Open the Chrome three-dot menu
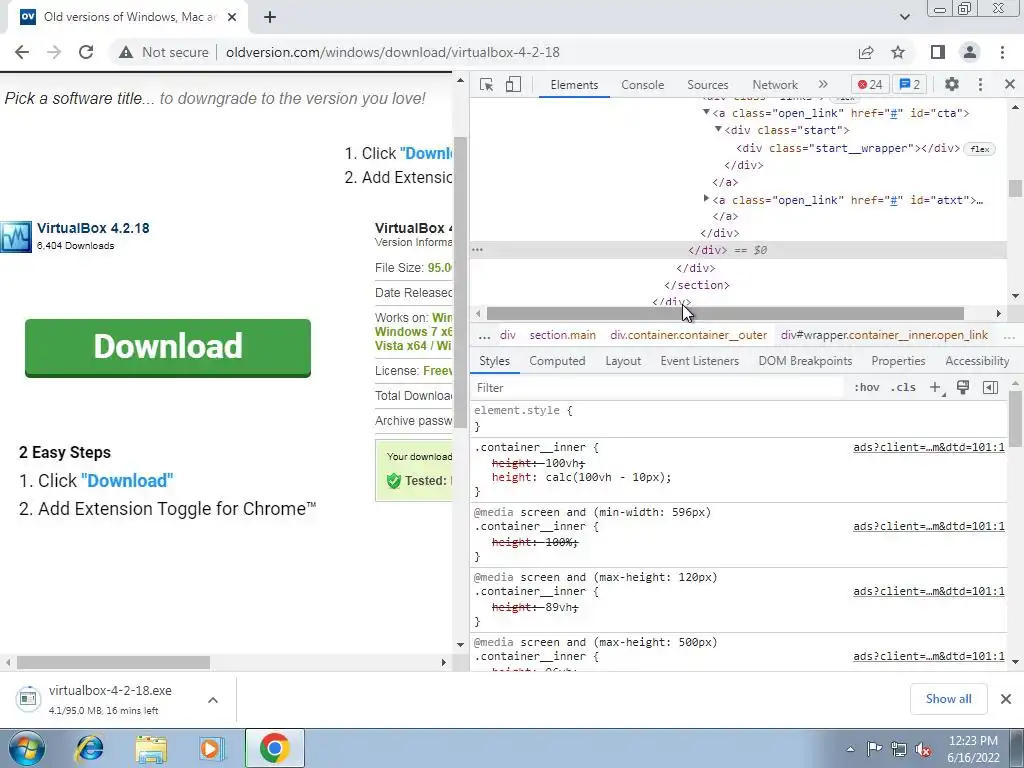The image size is (1024, 768). pos(1002,52)
